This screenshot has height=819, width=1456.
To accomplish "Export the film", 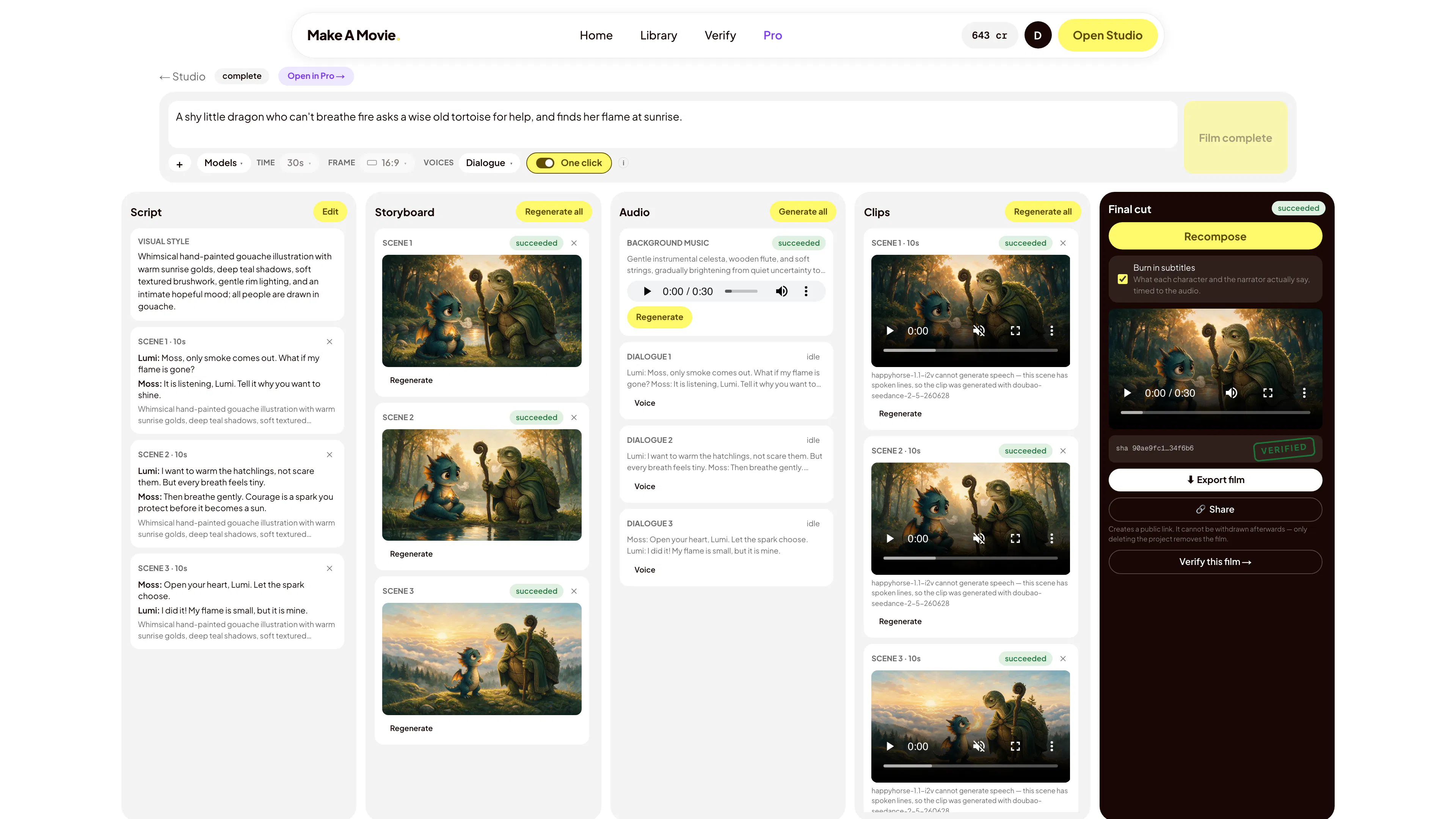I will tap(1215, 480).
